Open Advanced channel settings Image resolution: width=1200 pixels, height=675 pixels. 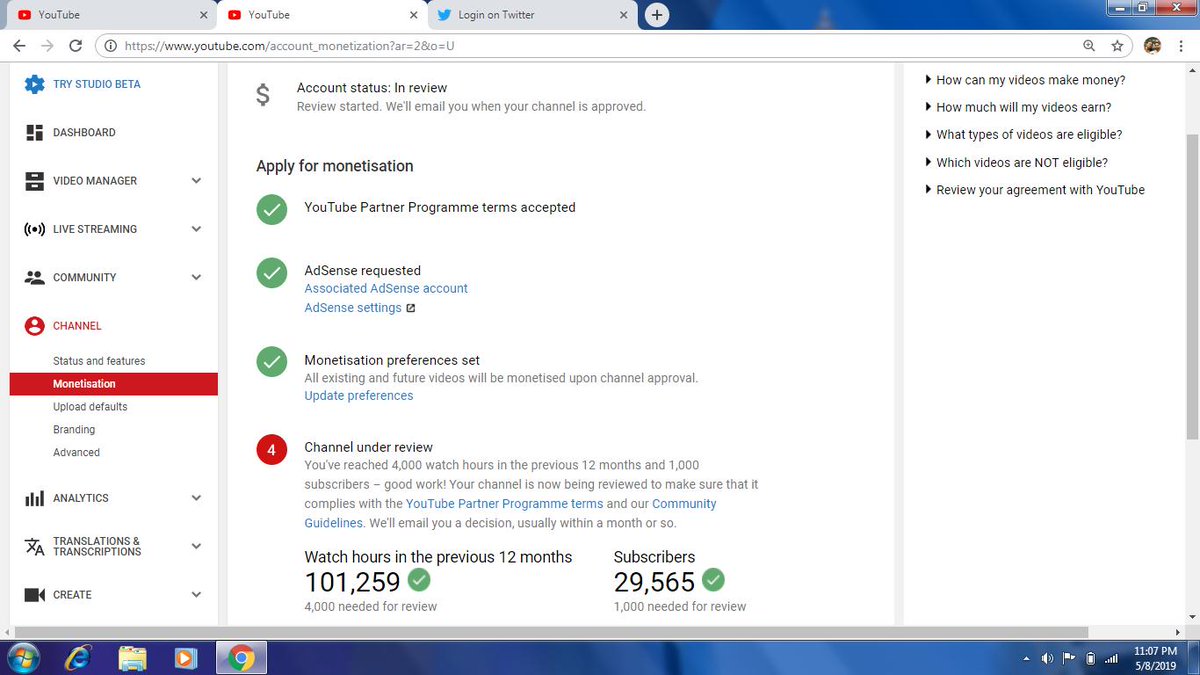(x=76, y=453)
